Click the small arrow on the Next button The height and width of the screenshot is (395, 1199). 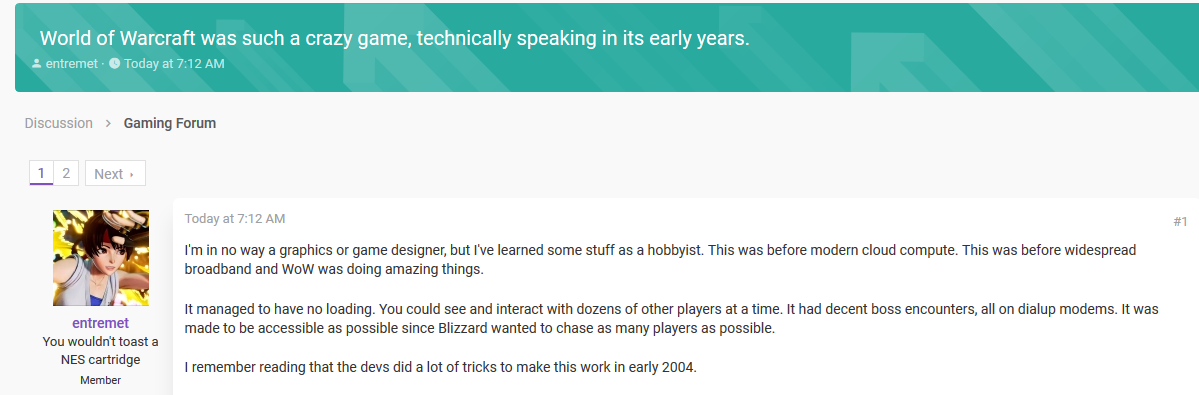132,175
